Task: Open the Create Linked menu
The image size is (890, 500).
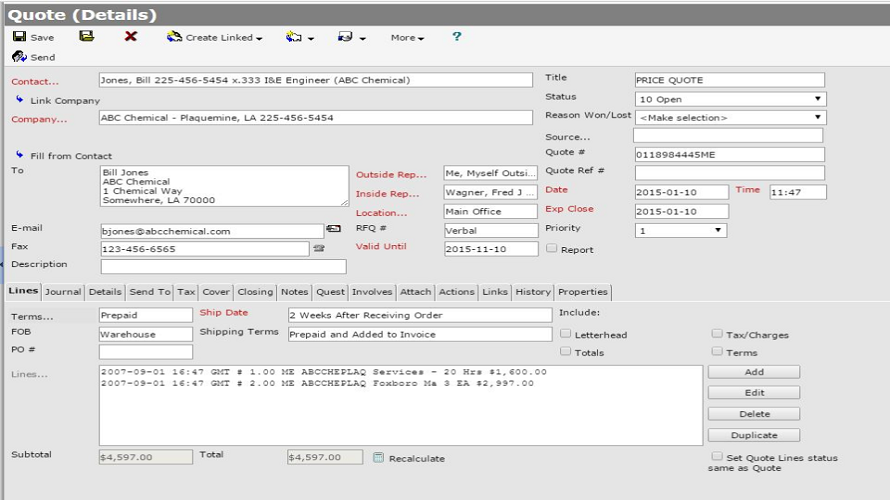Action: pos(214,38)
